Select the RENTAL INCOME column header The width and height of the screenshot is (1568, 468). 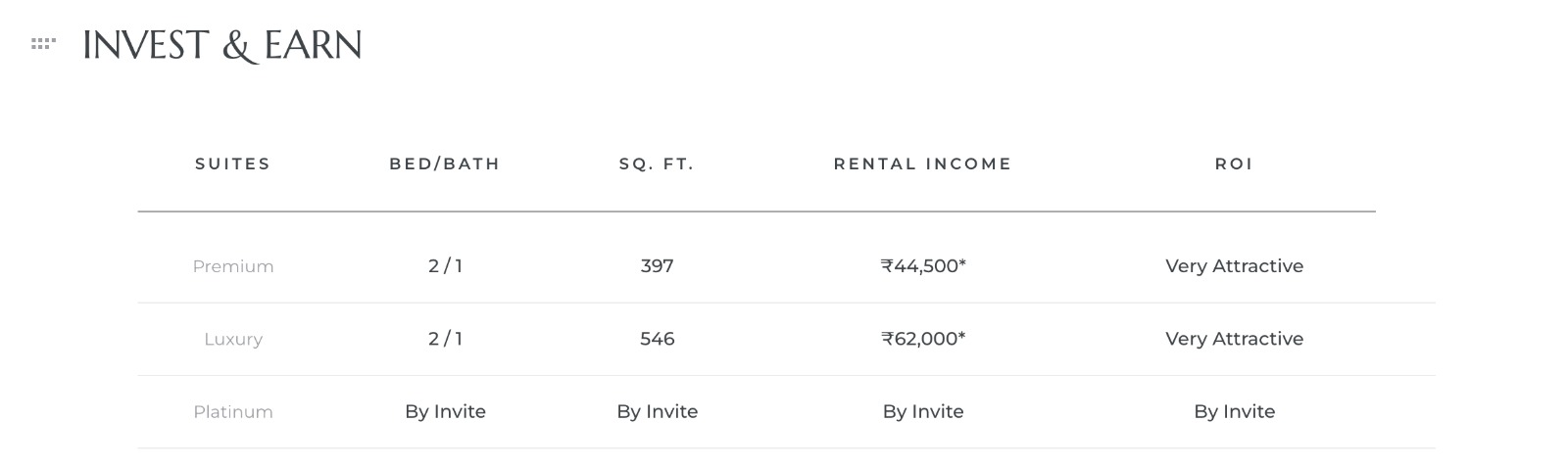click(922, 164)
